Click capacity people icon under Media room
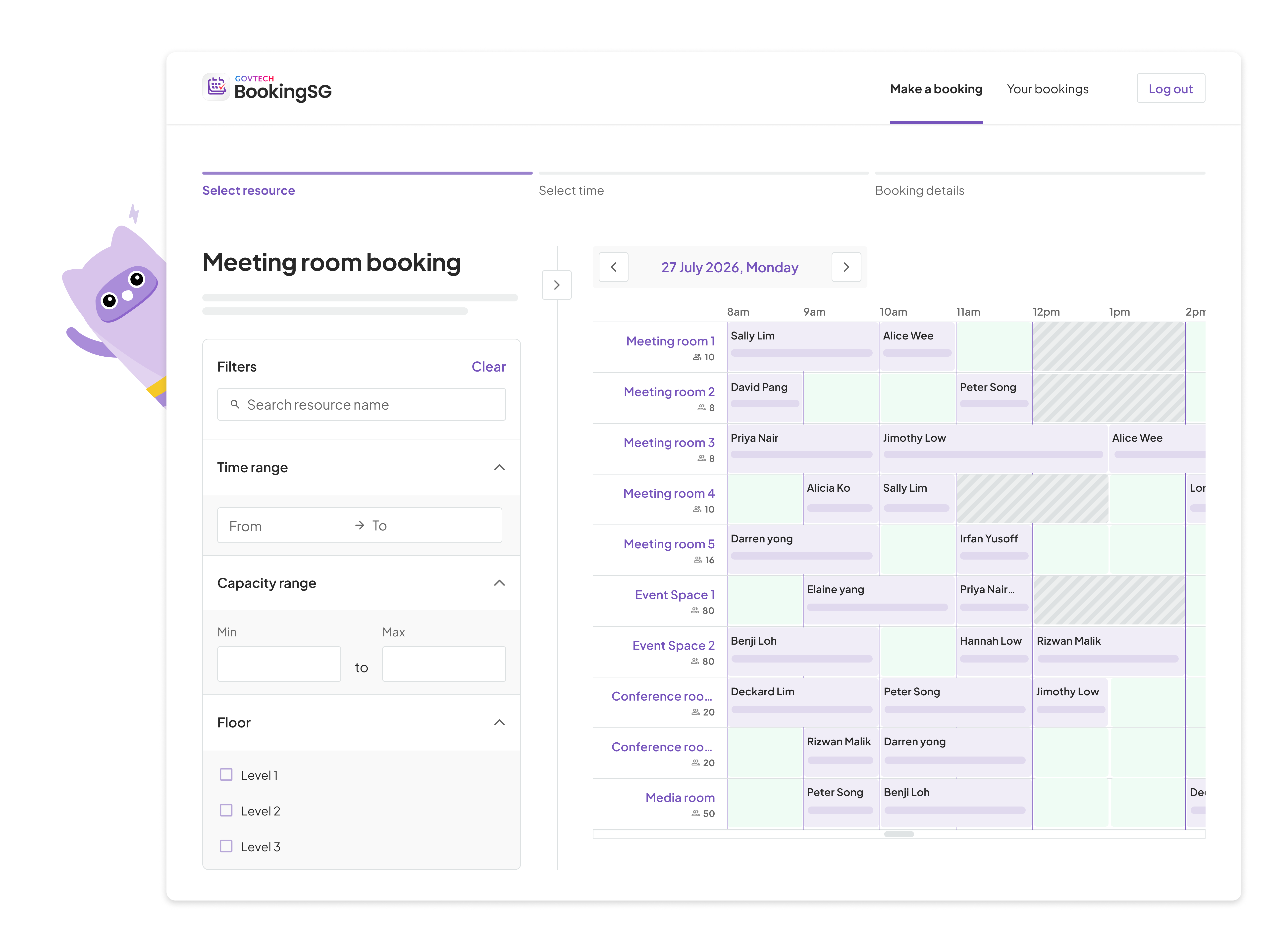 click(695, 814)
